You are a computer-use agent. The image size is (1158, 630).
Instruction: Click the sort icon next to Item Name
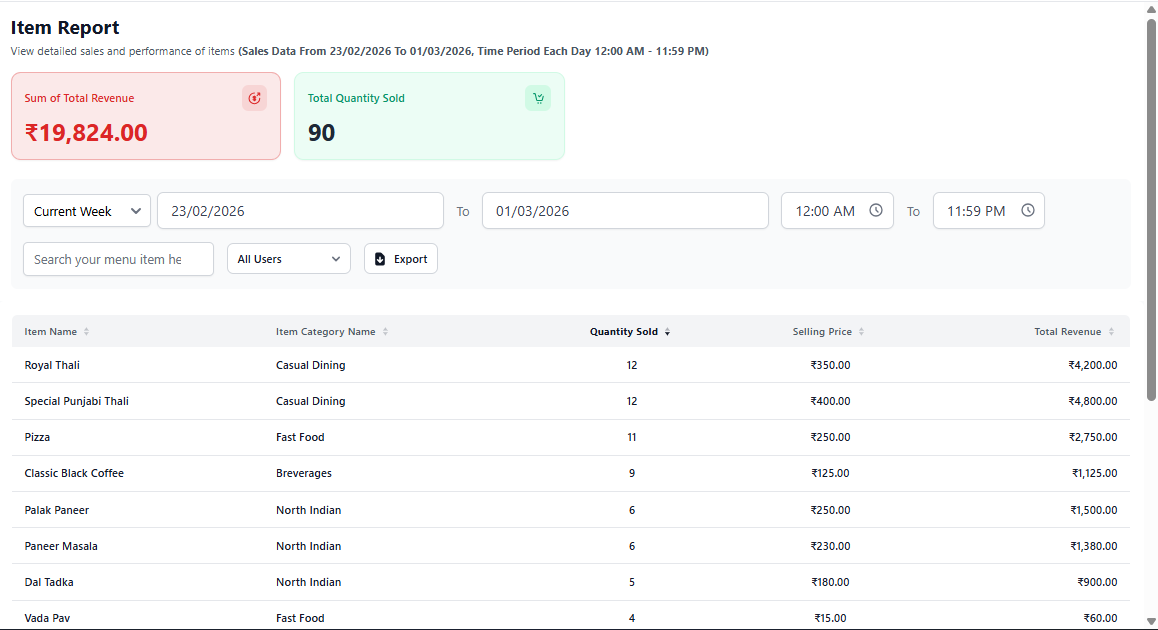click(86, 332)
